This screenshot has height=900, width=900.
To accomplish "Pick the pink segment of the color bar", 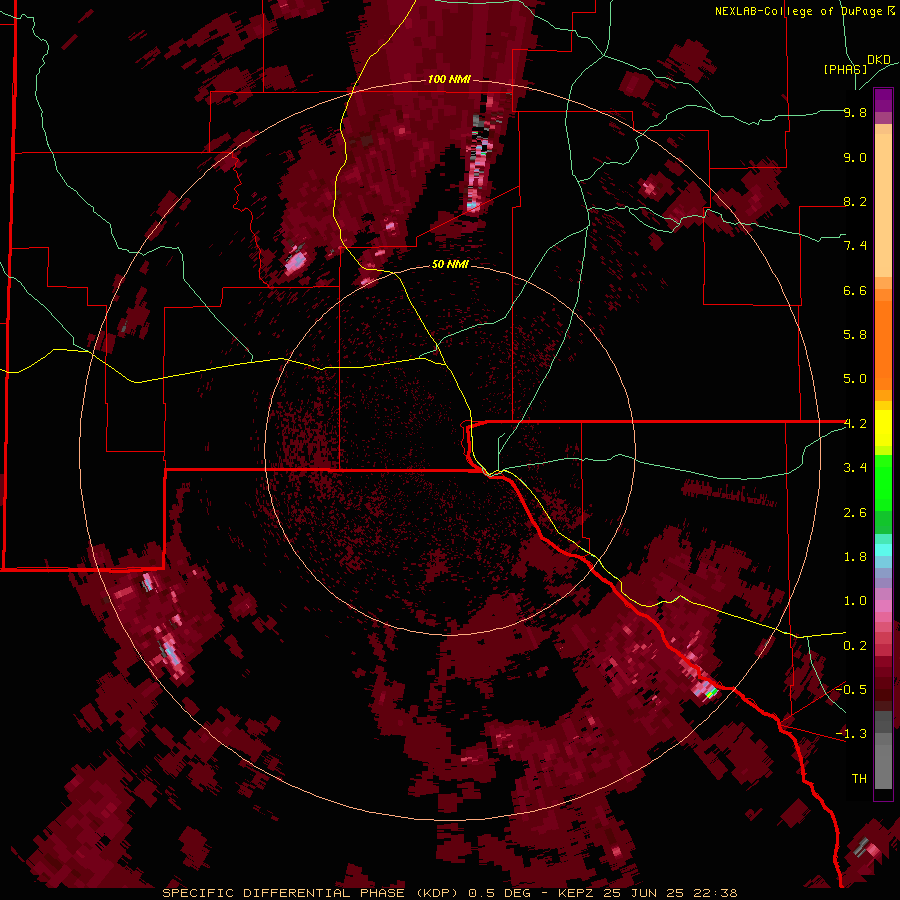I will pos(883,606).
